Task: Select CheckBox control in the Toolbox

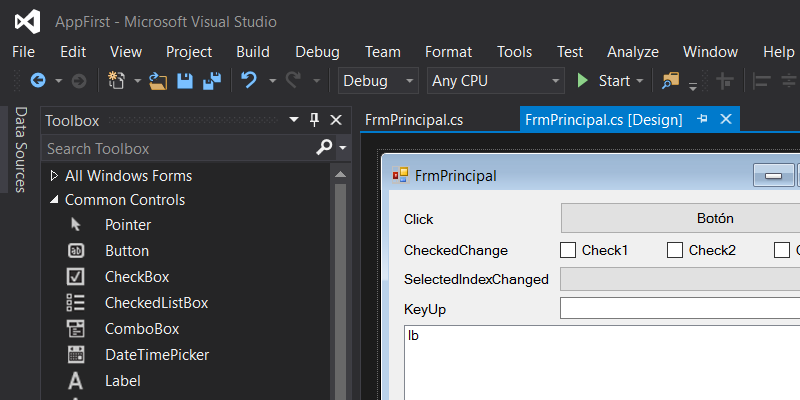Action: [x=137, y=277]
